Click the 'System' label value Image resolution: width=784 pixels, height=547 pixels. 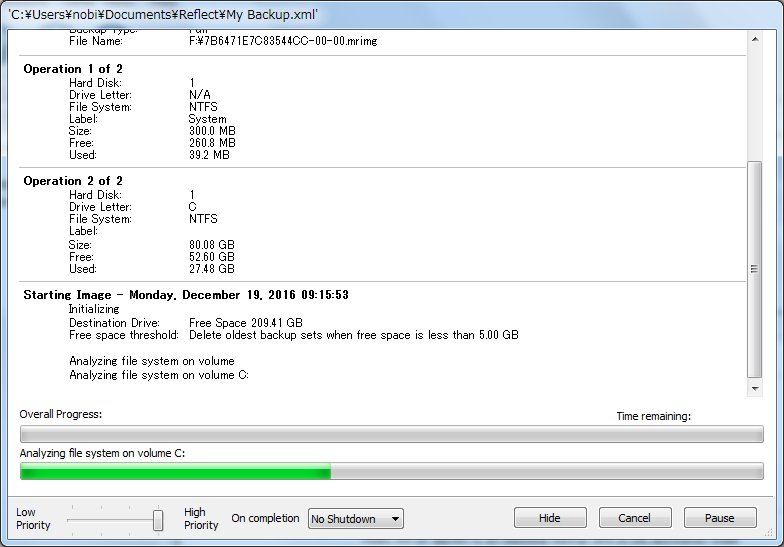pos(208,119)
